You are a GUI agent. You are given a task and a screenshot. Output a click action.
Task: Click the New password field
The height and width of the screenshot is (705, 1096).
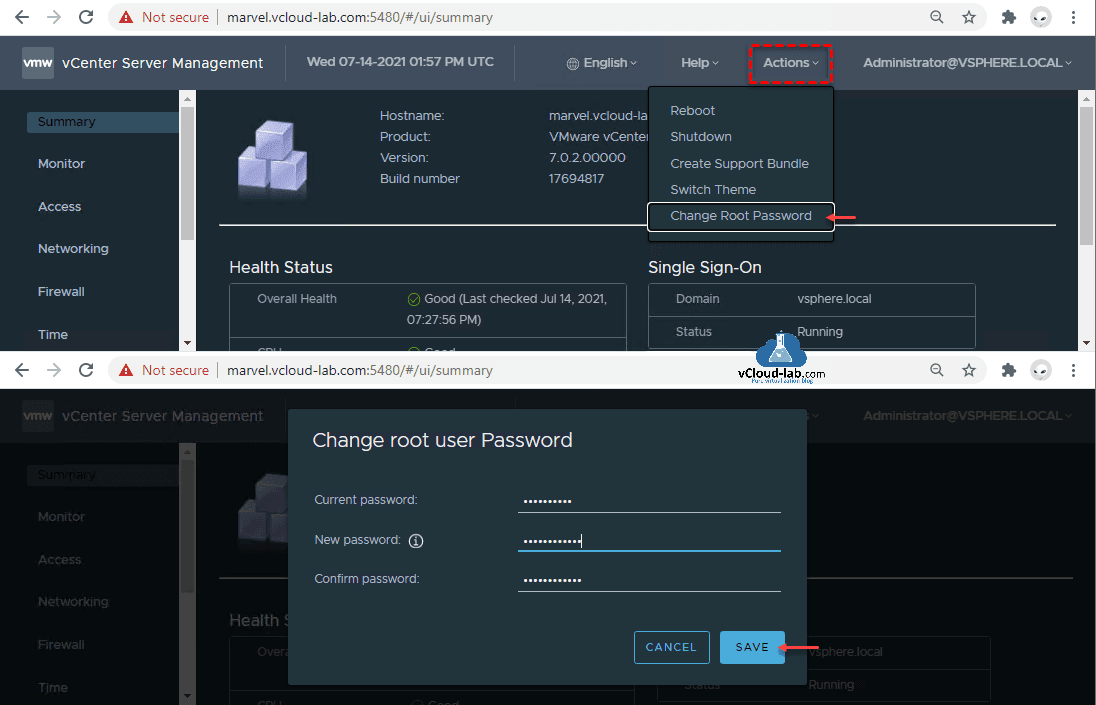point(649,540)
